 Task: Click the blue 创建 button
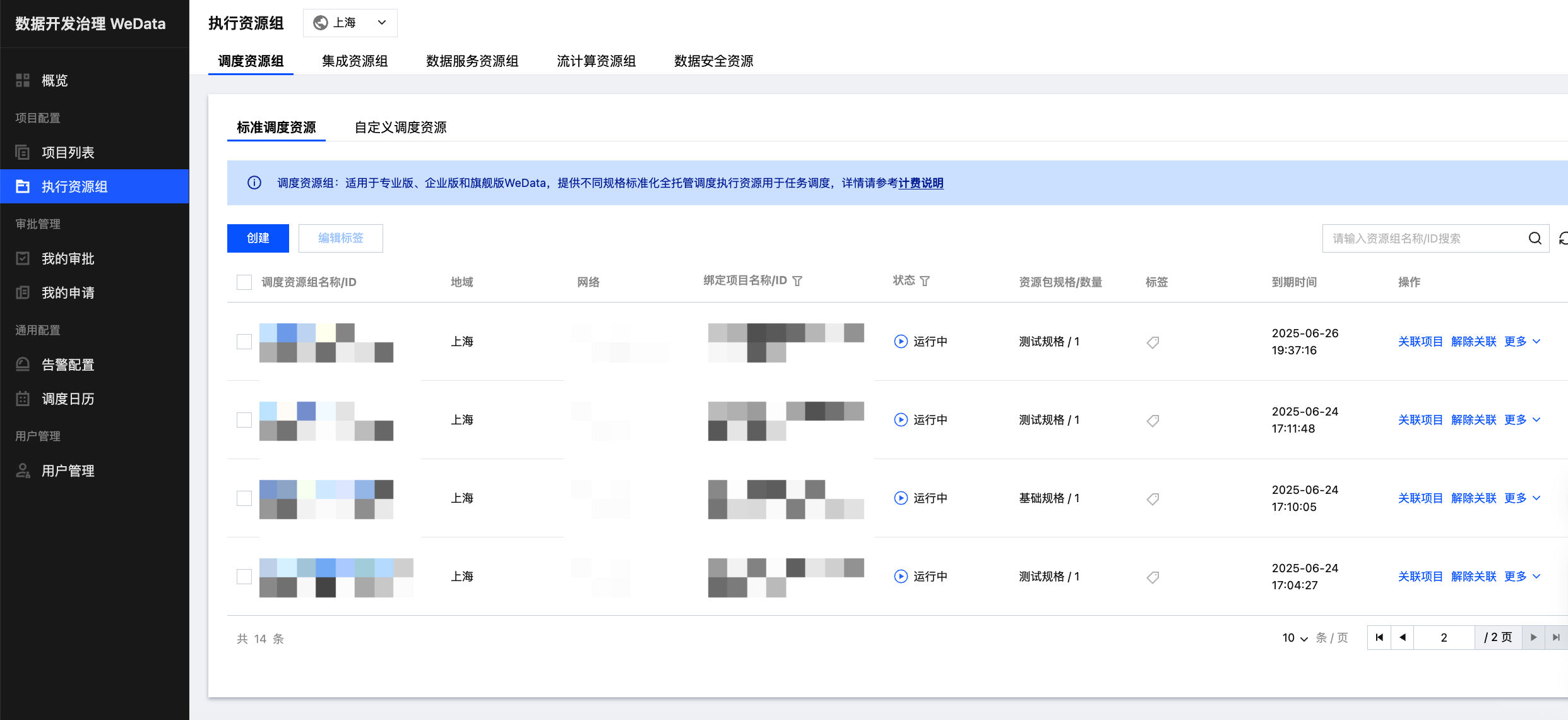[258, 238]
